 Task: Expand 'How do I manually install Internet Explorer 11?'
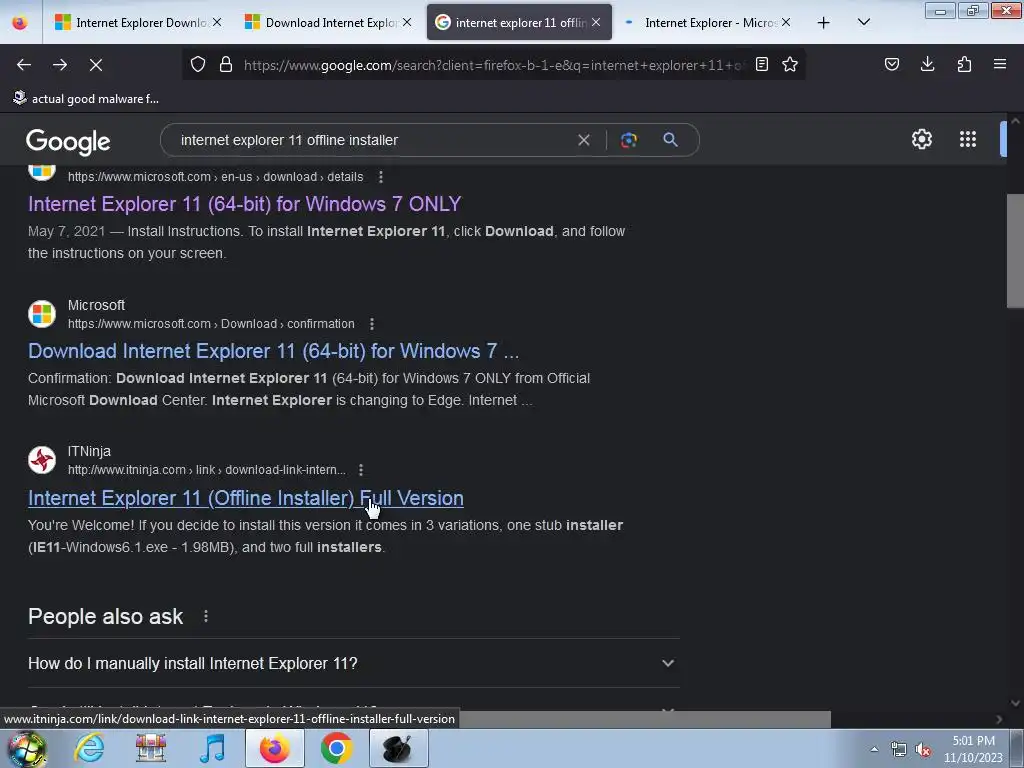coord(353,663)
